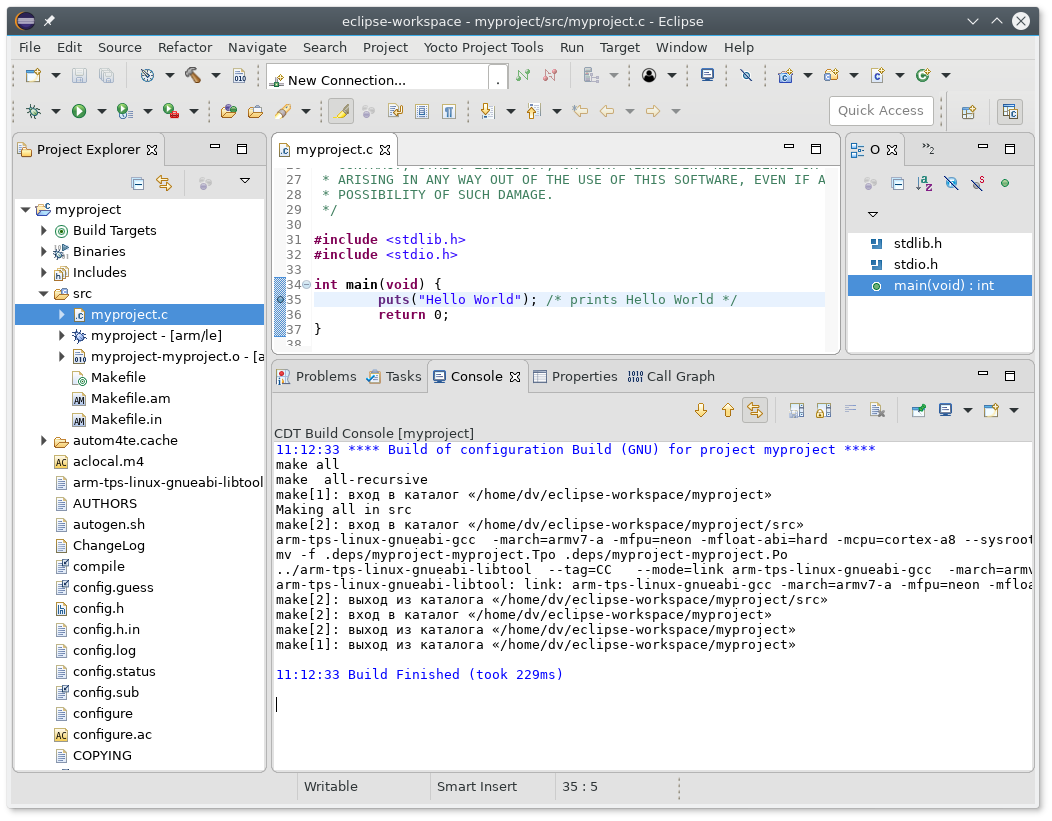Collapse all in Project Explorer

click(x=138, y=183)
